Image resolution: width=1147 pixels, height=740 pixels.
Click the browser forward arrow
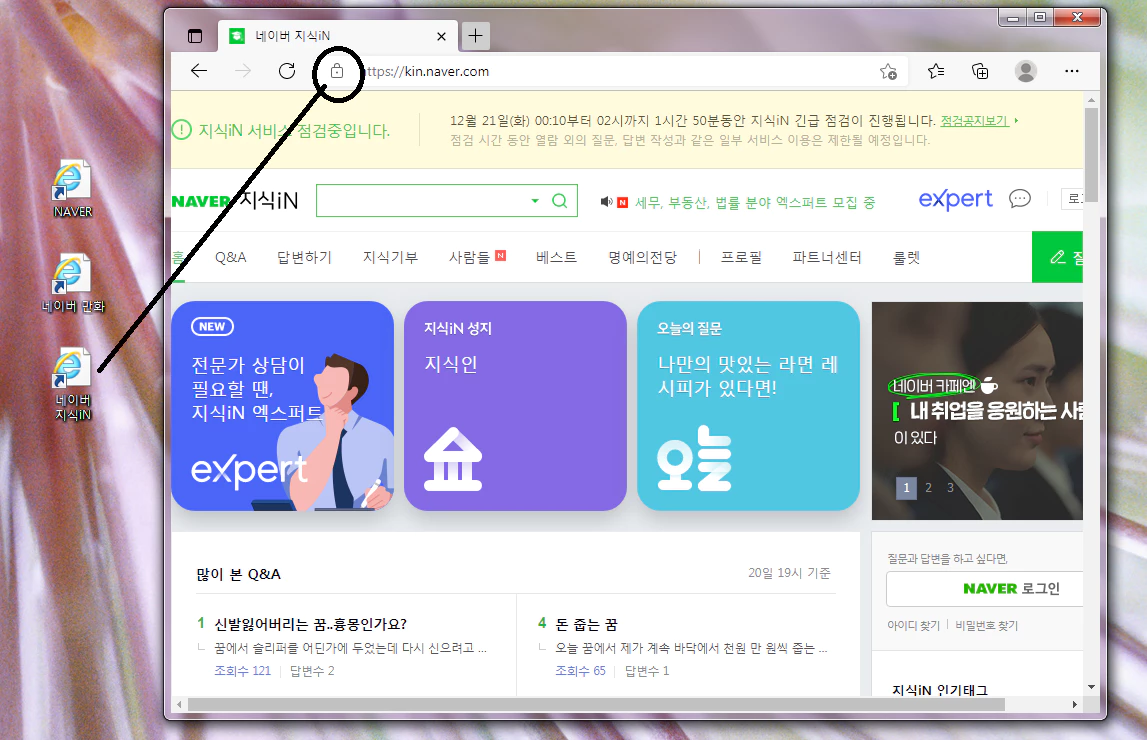pos(243,71)
